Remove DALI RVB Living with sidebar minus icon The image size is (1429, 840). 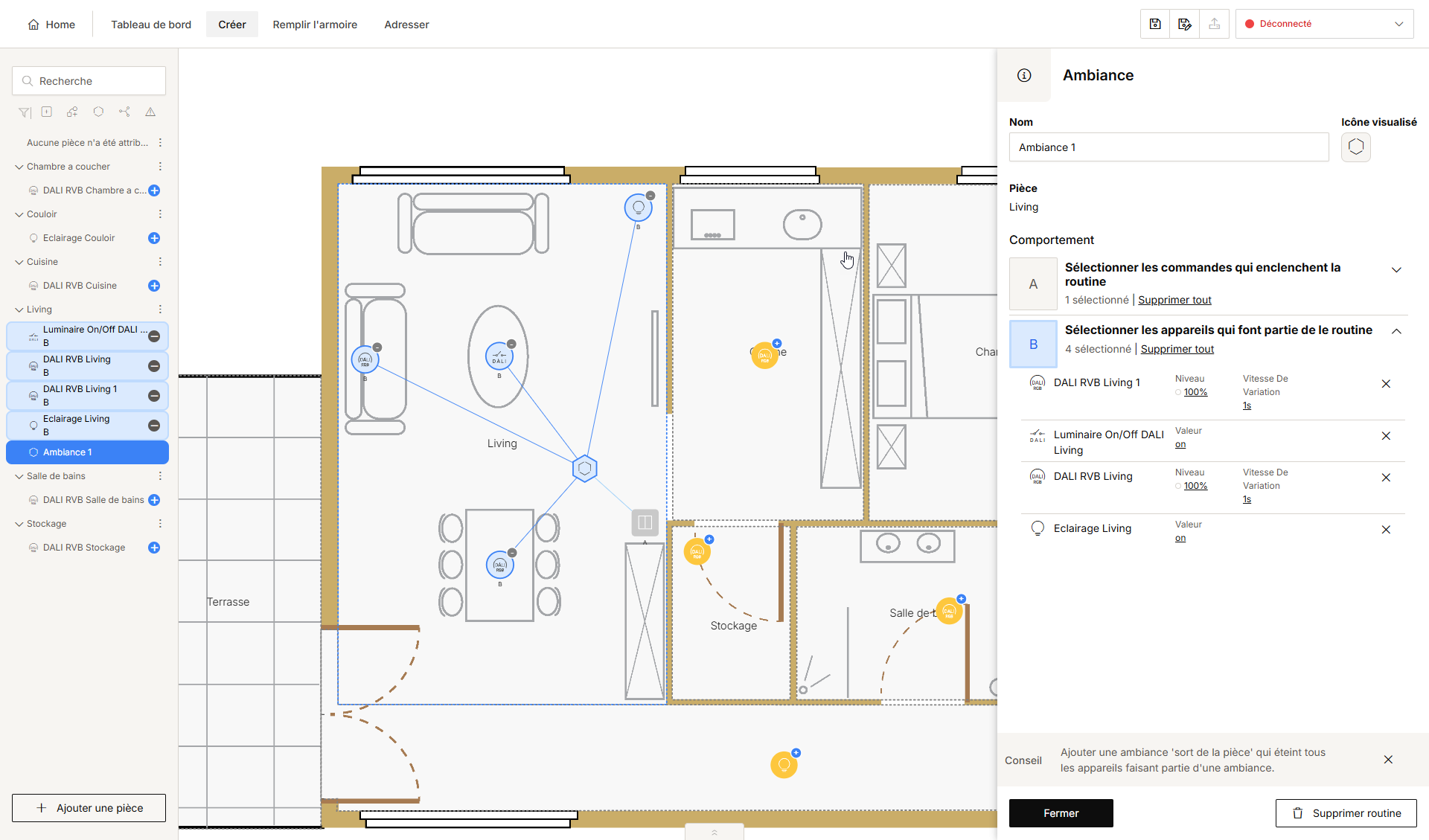tap(154, 366)
